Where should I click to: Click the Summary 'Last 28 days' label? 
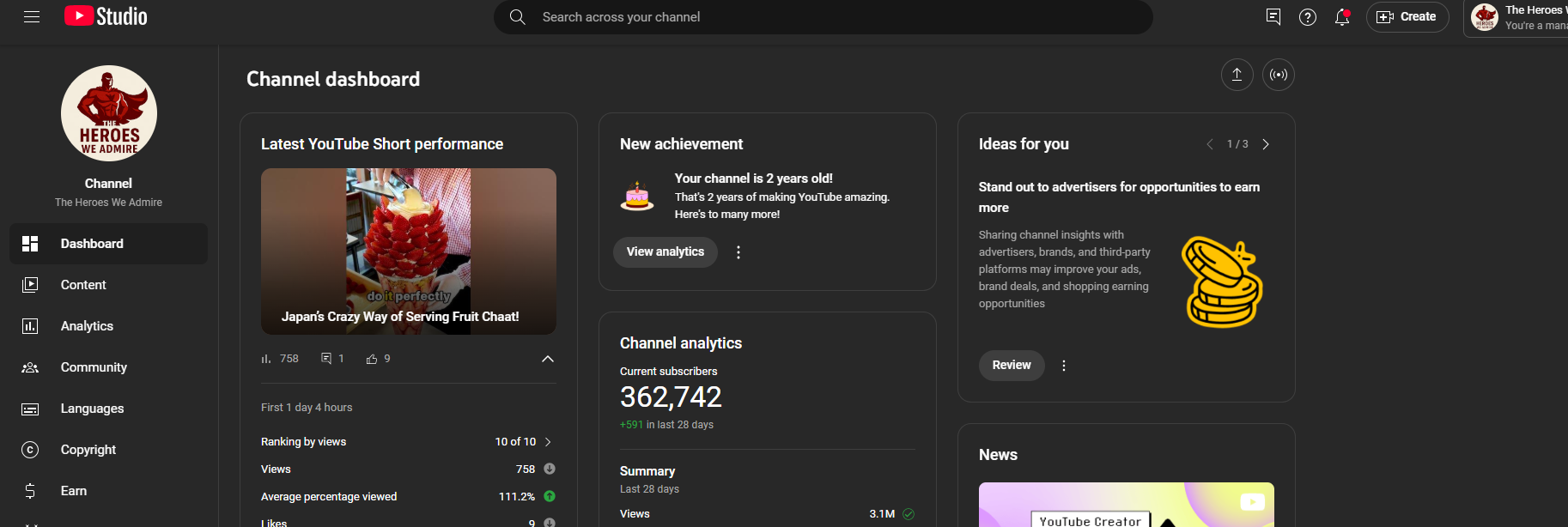tap(649, 489)
